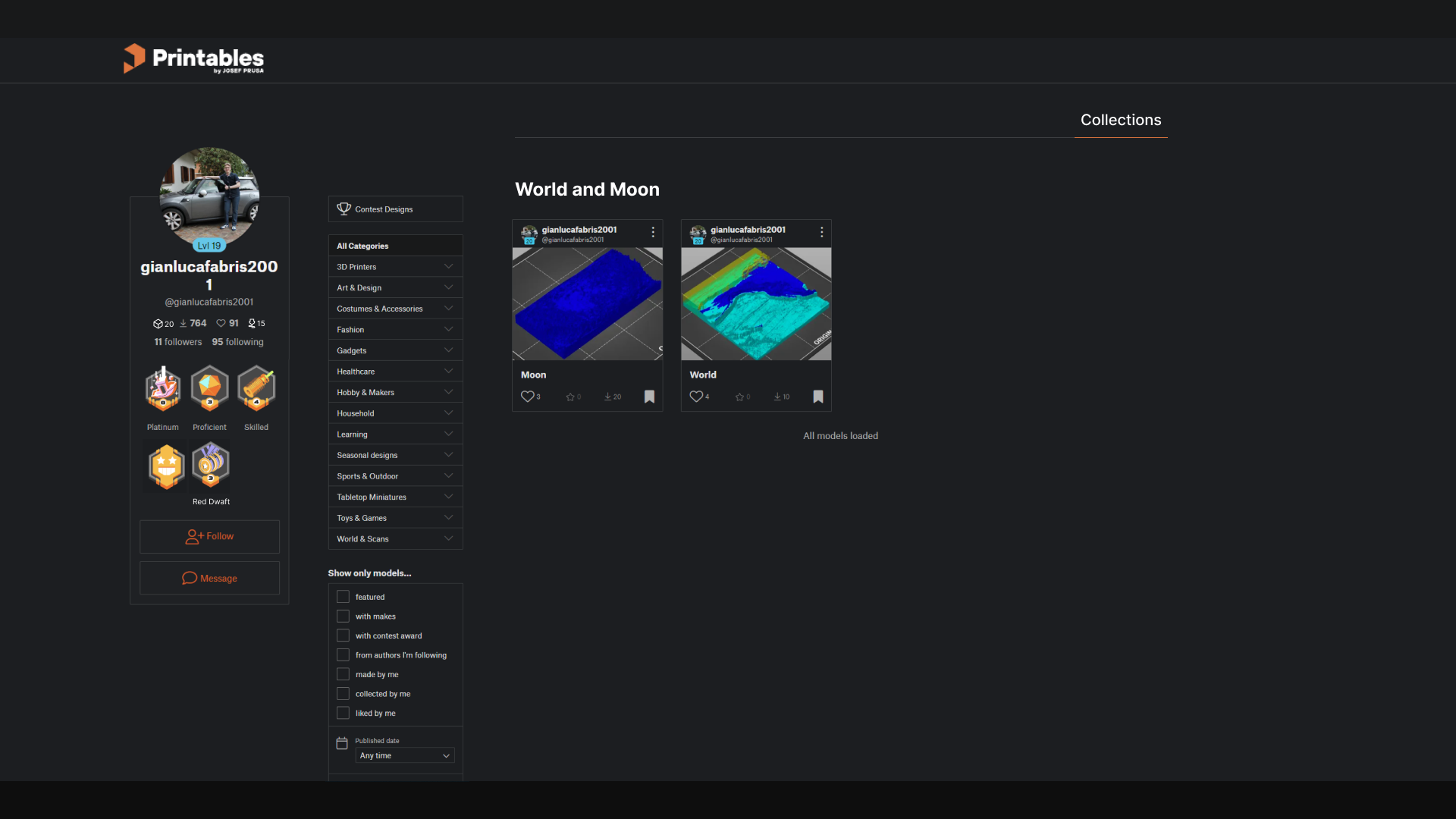This screenshot has height=819, width=1456.
Task: Click the All Categories filter label
Action: (x=362, y=246)
